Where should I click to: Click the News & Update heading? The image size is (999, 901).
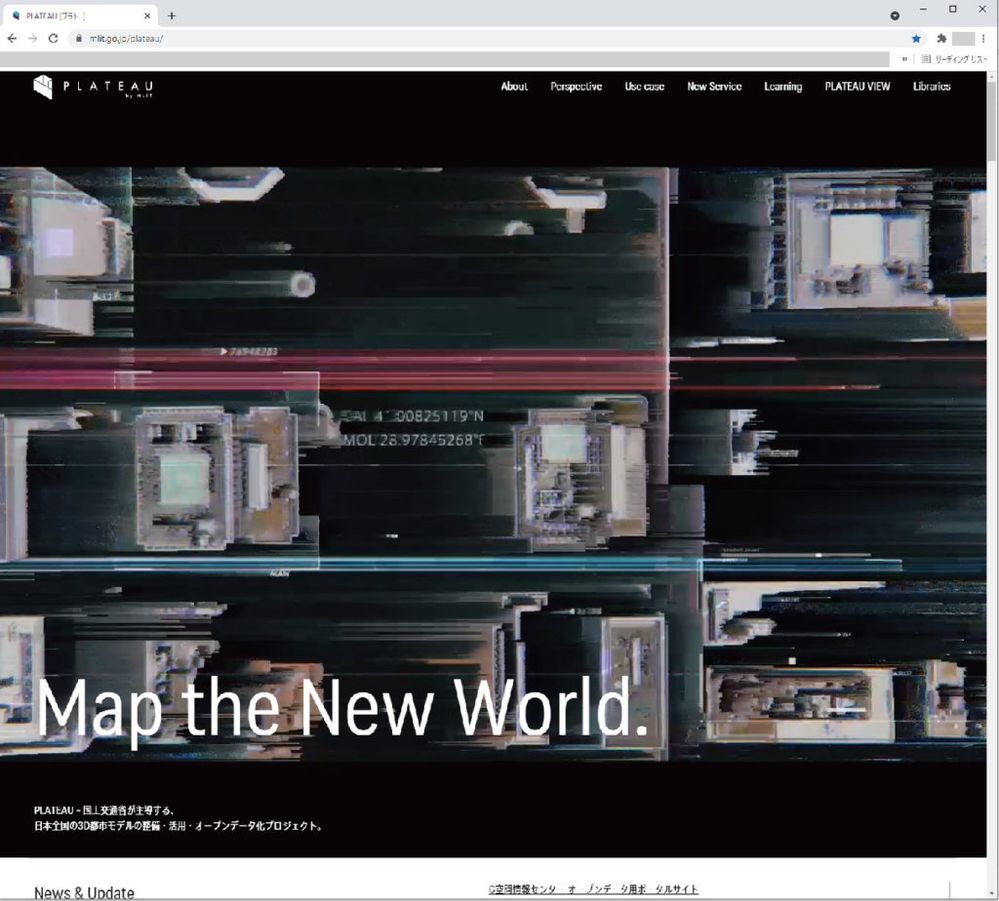pyautogui.click(x=84, y=892)
